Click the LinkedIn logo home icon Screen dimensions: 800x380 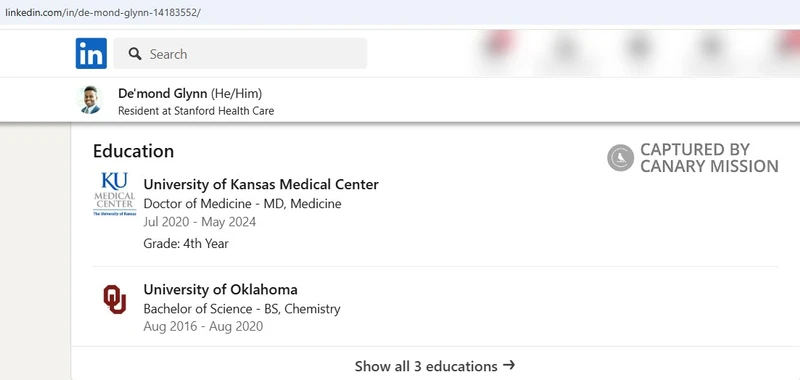point(91,53)
